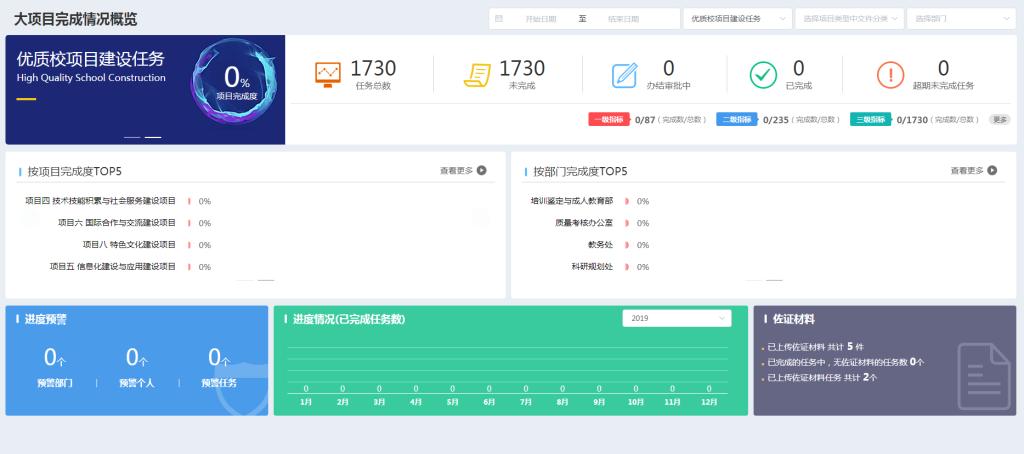Click the 未完成 yellow scroll icon
The width and height of the screenshot is (1024, 454).
477,75
